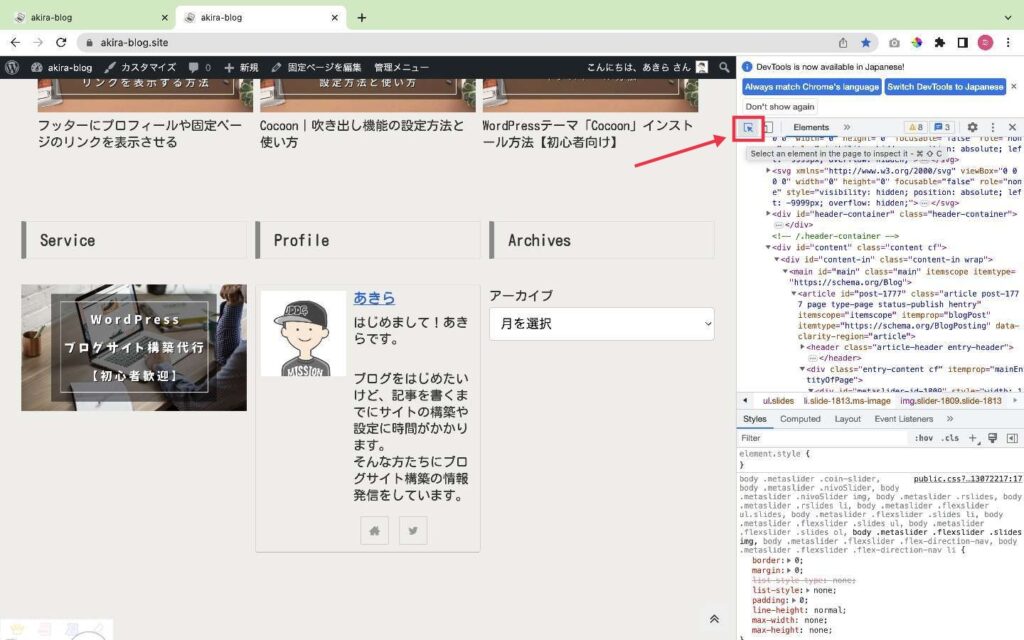Click the profile Twitter icon button

point(413,531)
